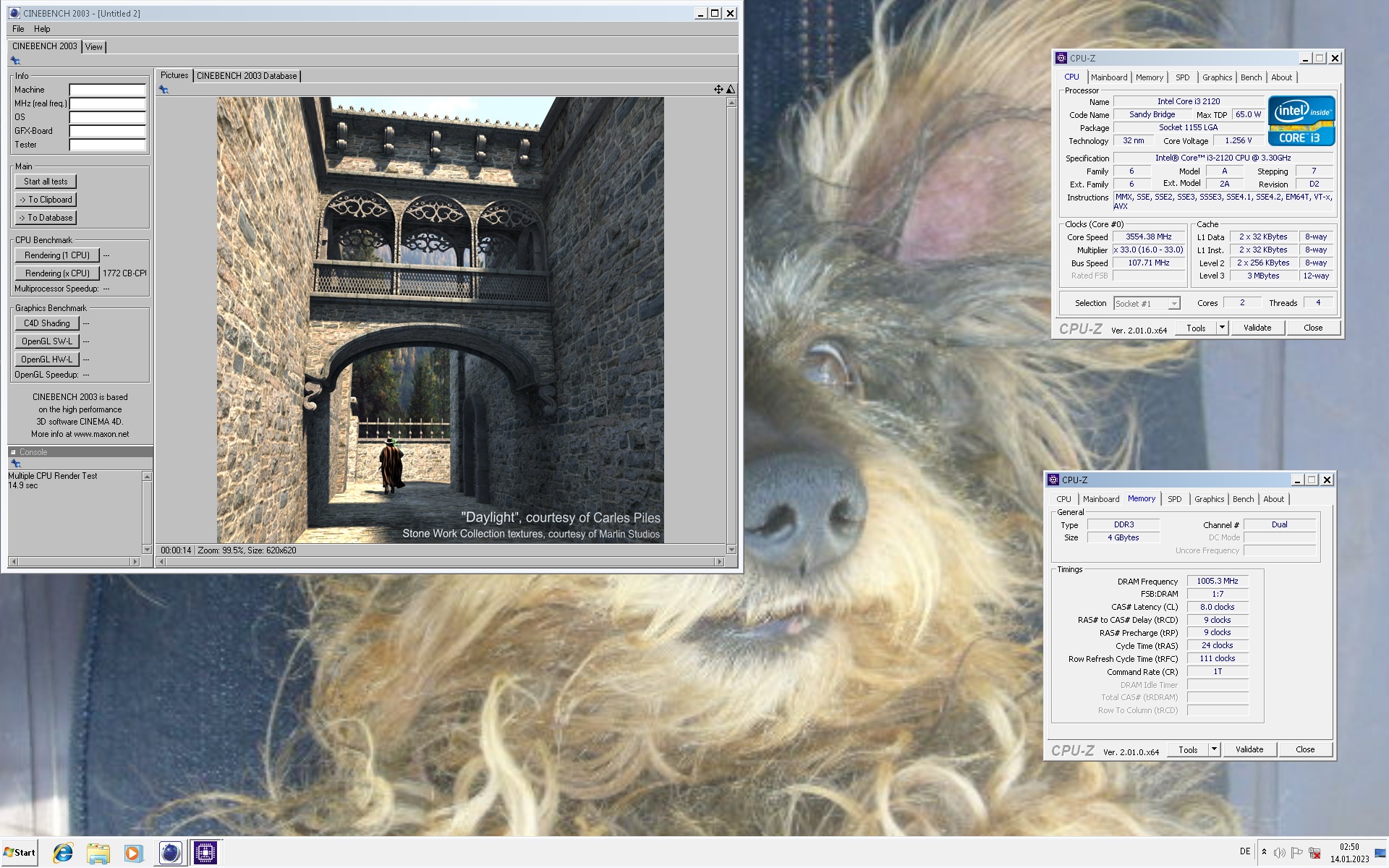Click picture viewer vertical scrollbar down arrow
The height and width of the screenshot is (868, 1389).
pyautogui.click(x=731, y=550)
